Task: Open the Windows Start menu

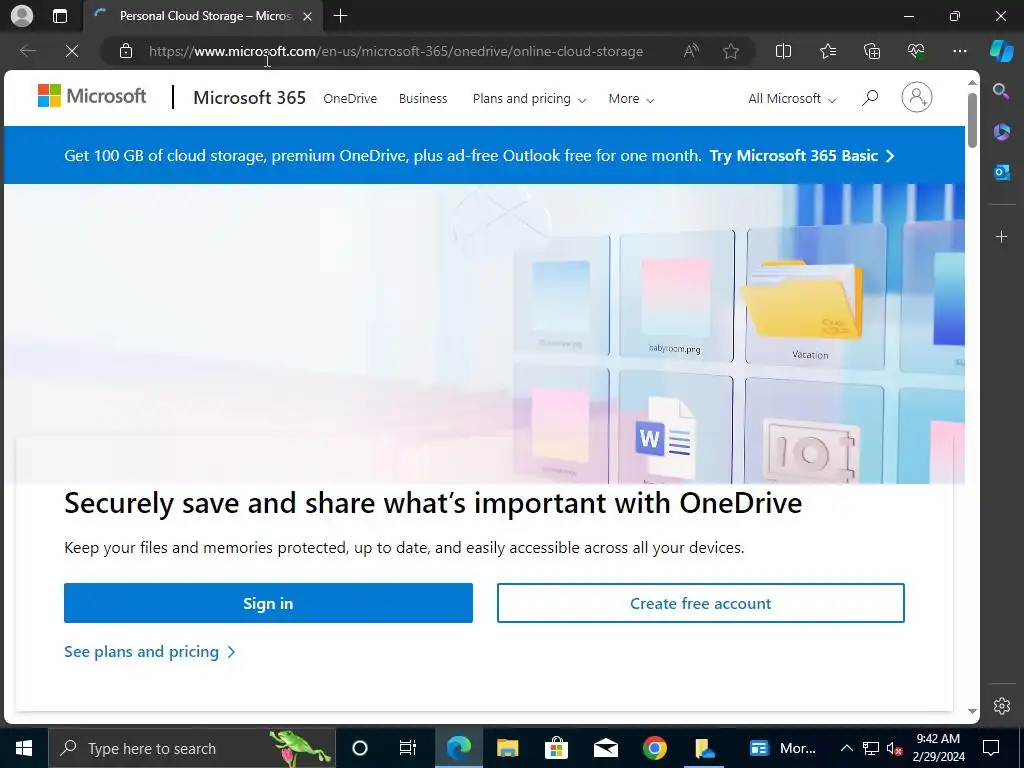Action: pyautogui.click(x=24, y=748)
